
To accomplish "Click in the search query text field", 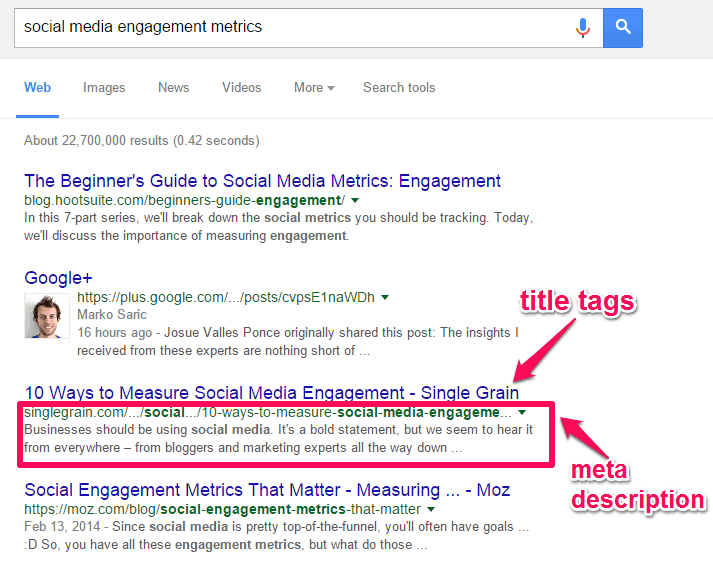I will point(290,27).
